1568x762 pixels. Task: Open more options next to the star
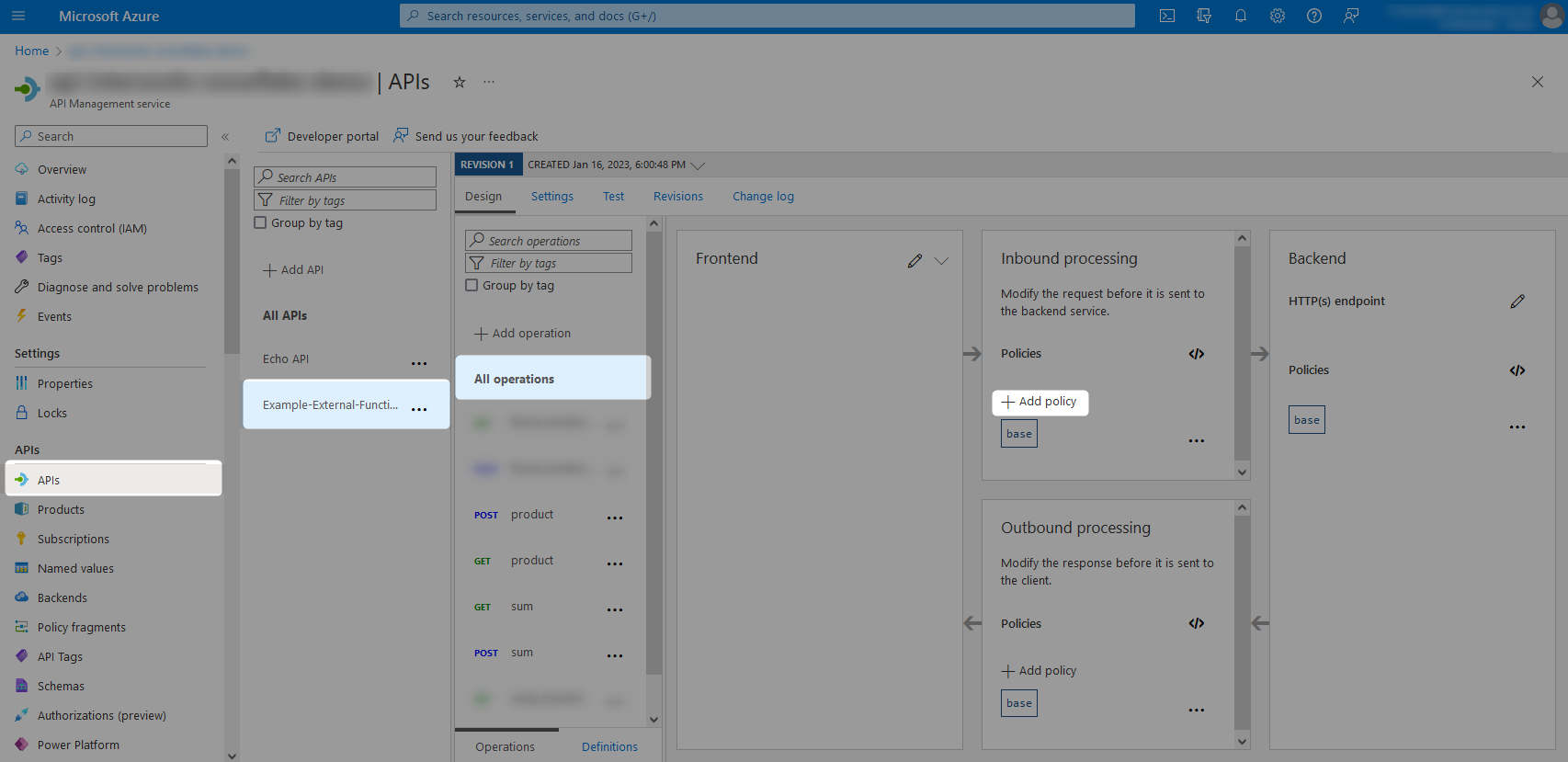pos(489,82)
